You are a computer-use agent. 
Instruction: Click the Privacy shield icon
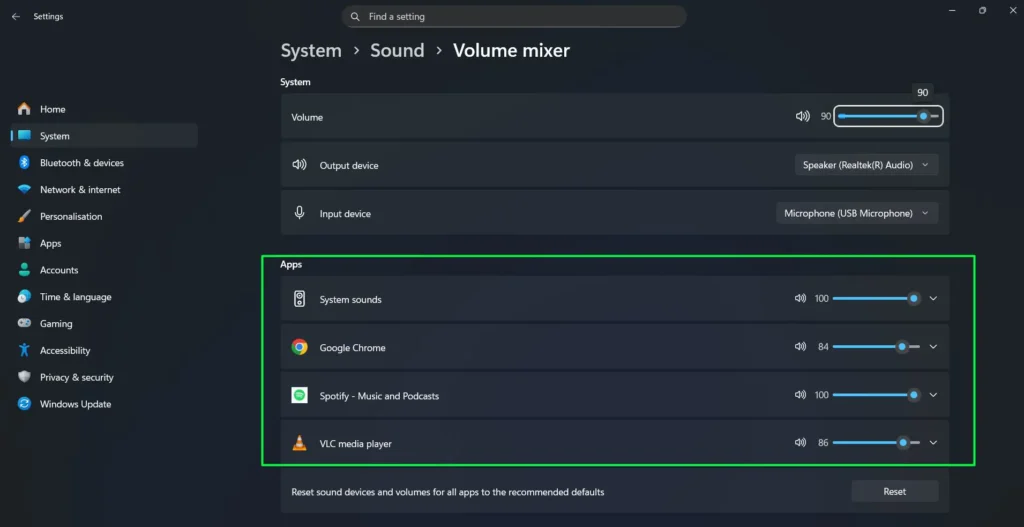24,377
